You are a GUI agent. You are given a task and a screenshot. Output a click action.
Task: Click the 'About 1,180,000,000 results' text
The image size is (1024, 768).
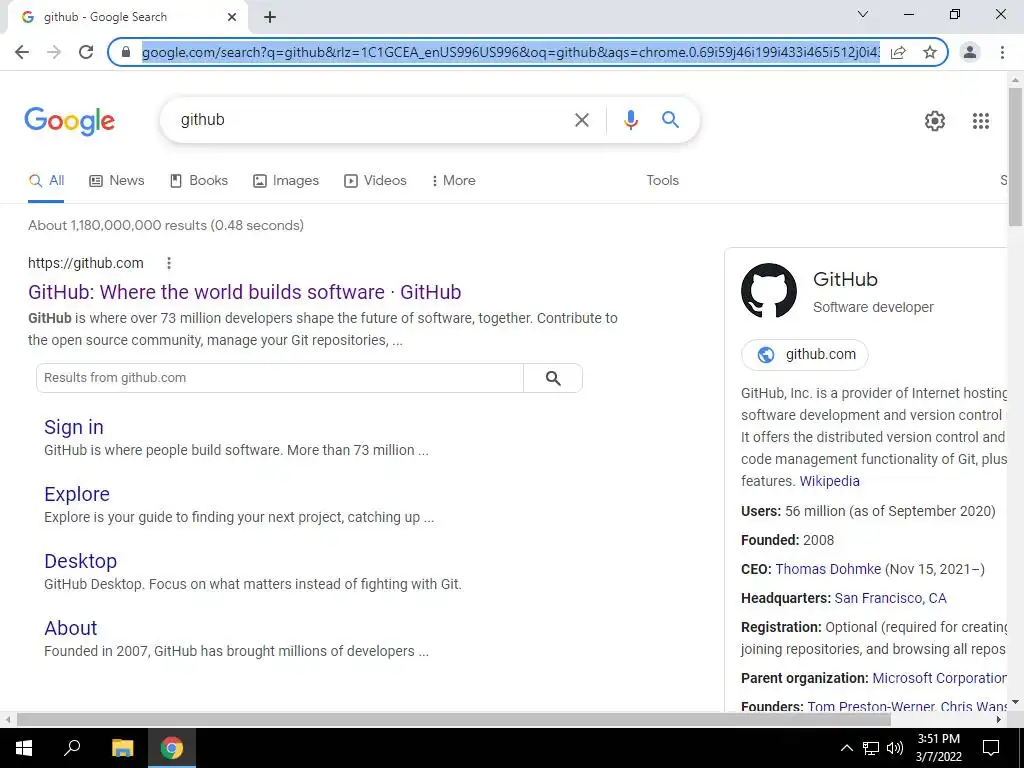[166, 225]
